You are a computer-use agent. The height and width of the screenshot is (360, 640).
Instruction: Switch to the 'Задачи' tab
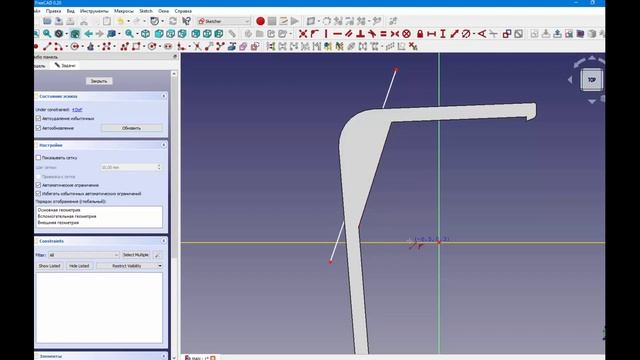(65, 65)
